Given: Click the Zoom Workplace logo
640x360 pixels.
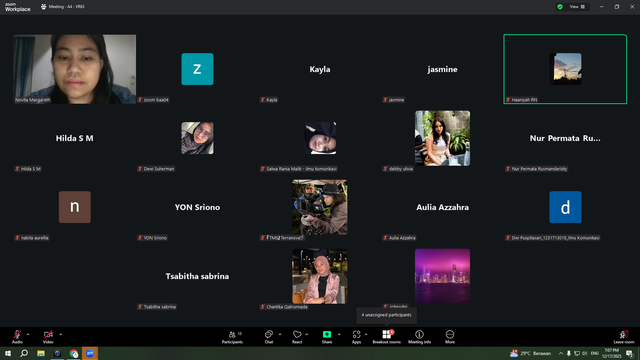Looking at the screenshot, I should tap(17, 7).
